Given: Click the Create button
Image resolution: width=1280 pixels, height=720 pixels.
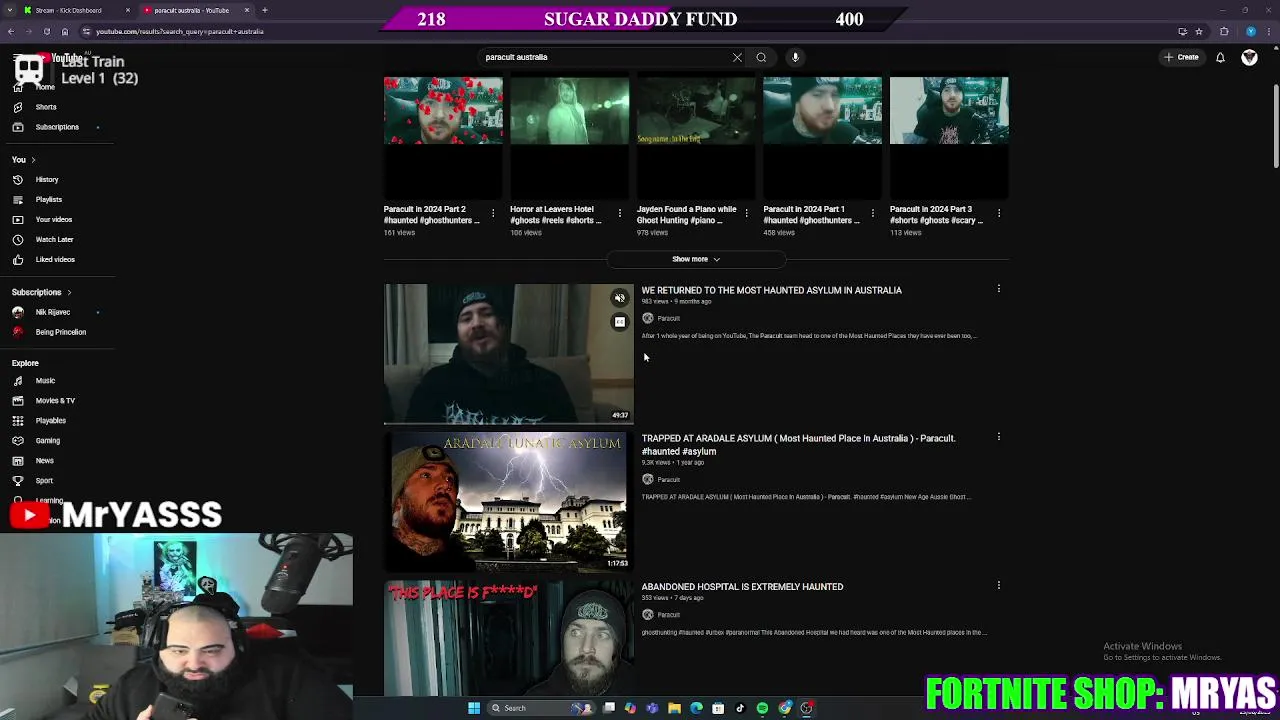Looking at the screenshot, I should pyautogui.click(x=1181, y=57).
